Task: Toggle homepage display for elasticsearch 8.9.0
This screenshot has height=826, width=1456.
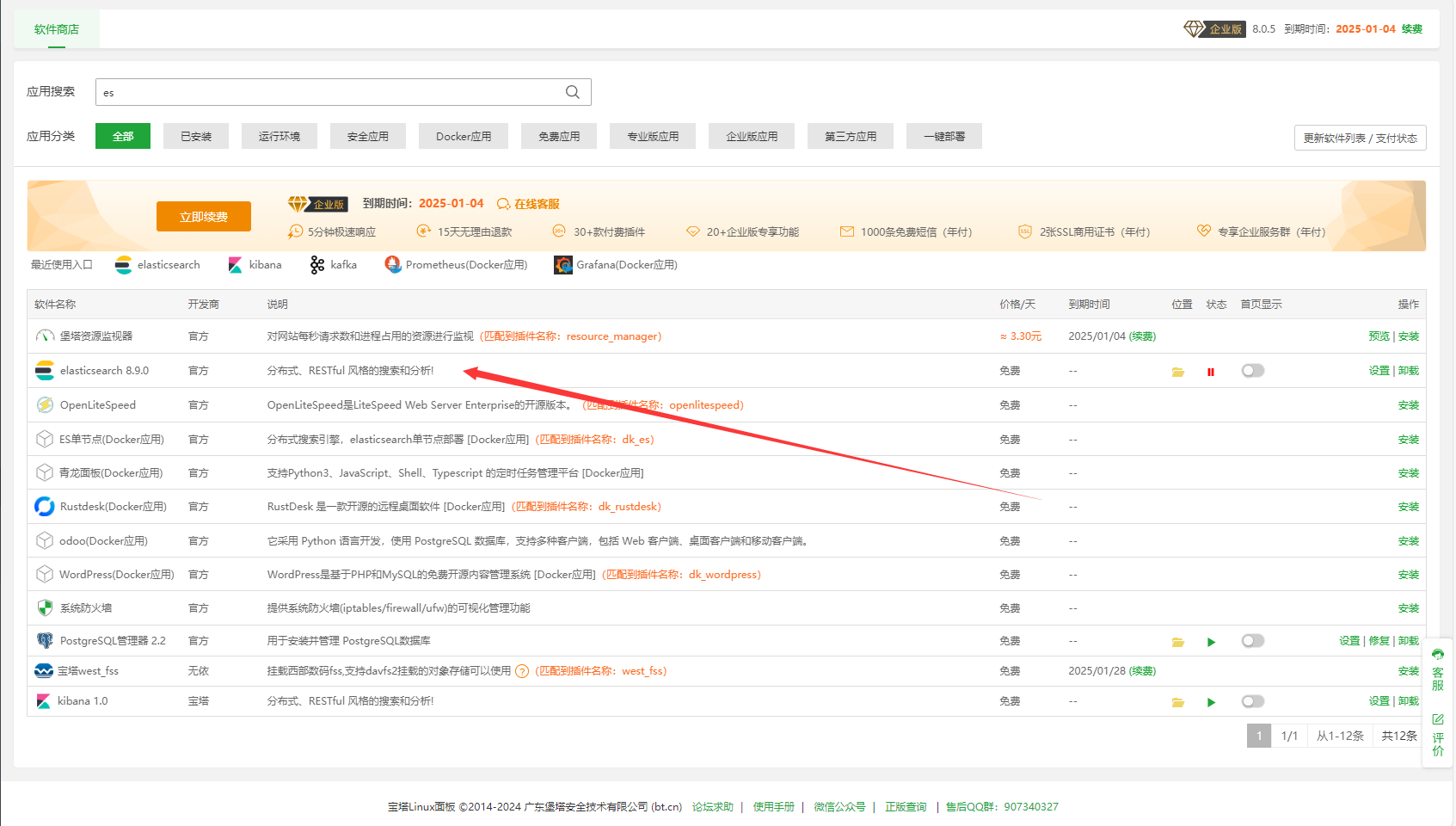Action: (x=1253, y=371)
